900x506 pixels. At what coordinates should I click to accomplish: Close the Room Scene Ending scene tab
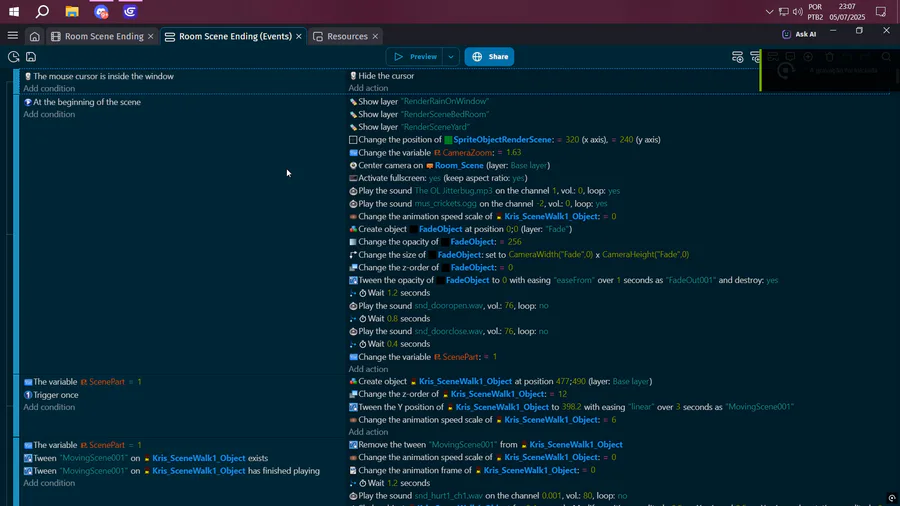(150, 36)
